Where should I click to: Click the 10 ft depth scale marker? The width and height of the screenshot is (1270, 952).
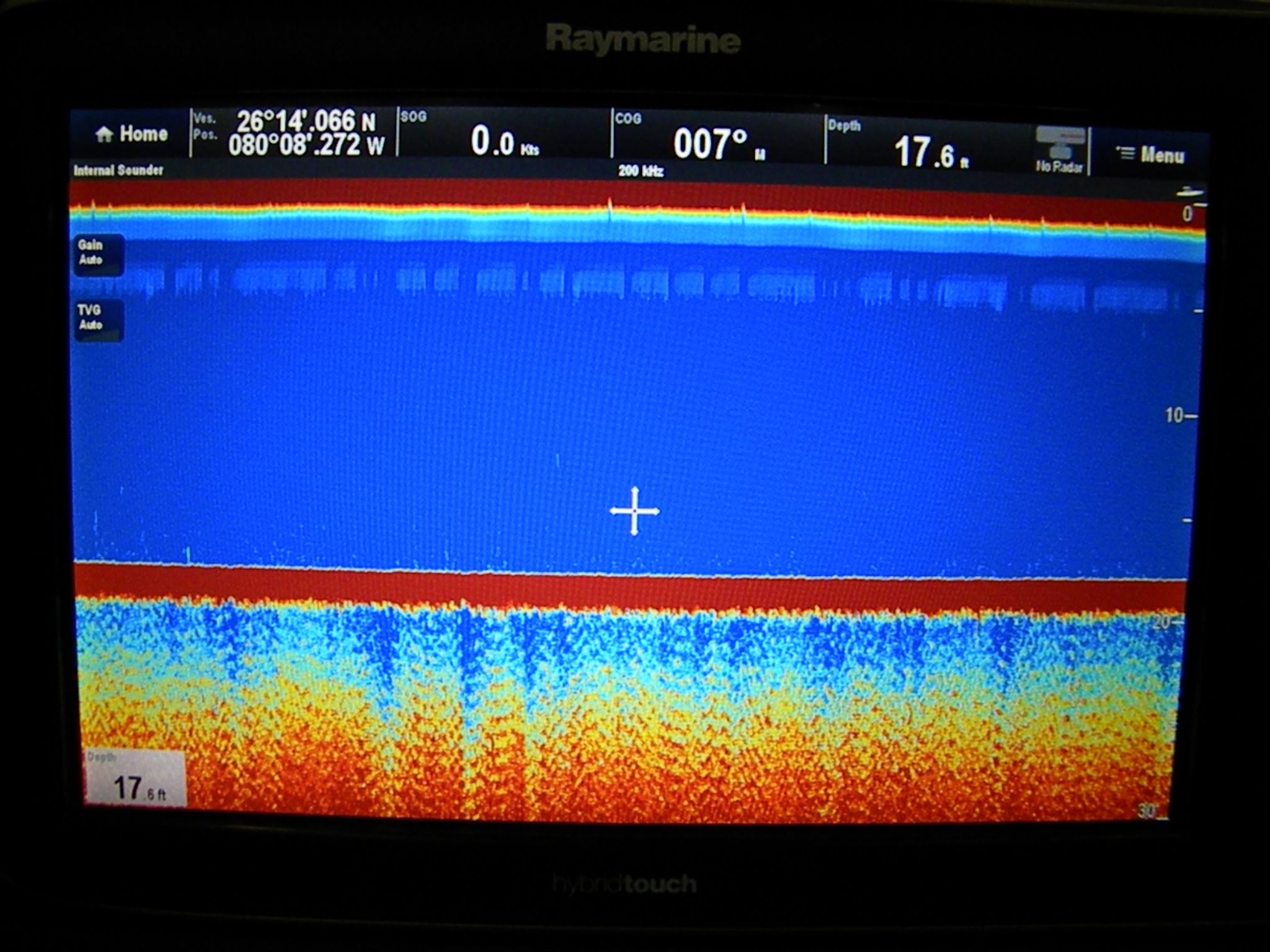click(1175, 415)
